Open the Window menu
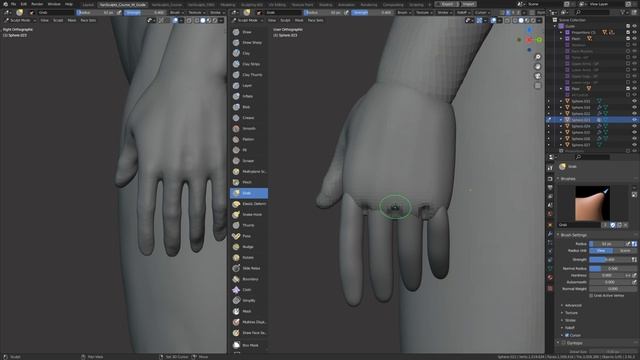Screen dimensions: 640x360 point(54,4)
